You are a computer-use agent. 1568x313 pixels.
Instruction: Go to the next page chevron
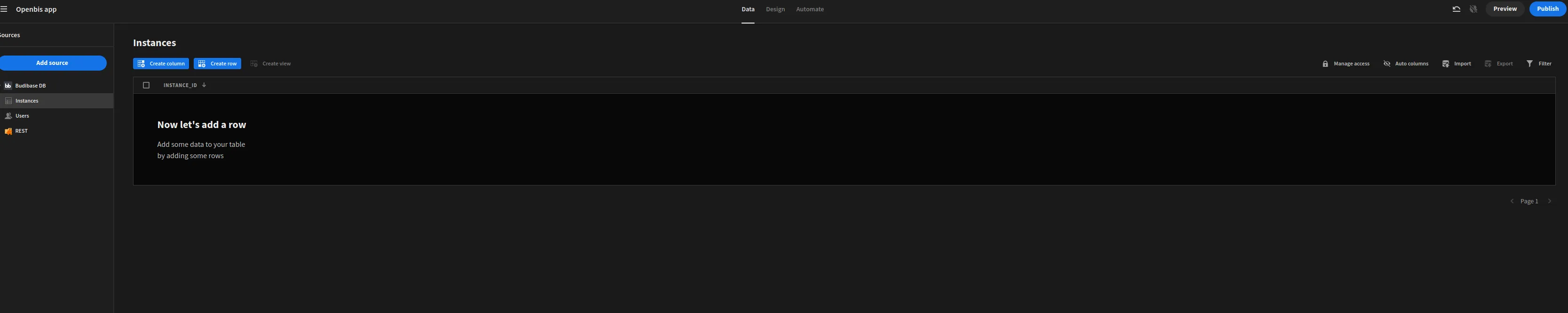(1550, 201)
